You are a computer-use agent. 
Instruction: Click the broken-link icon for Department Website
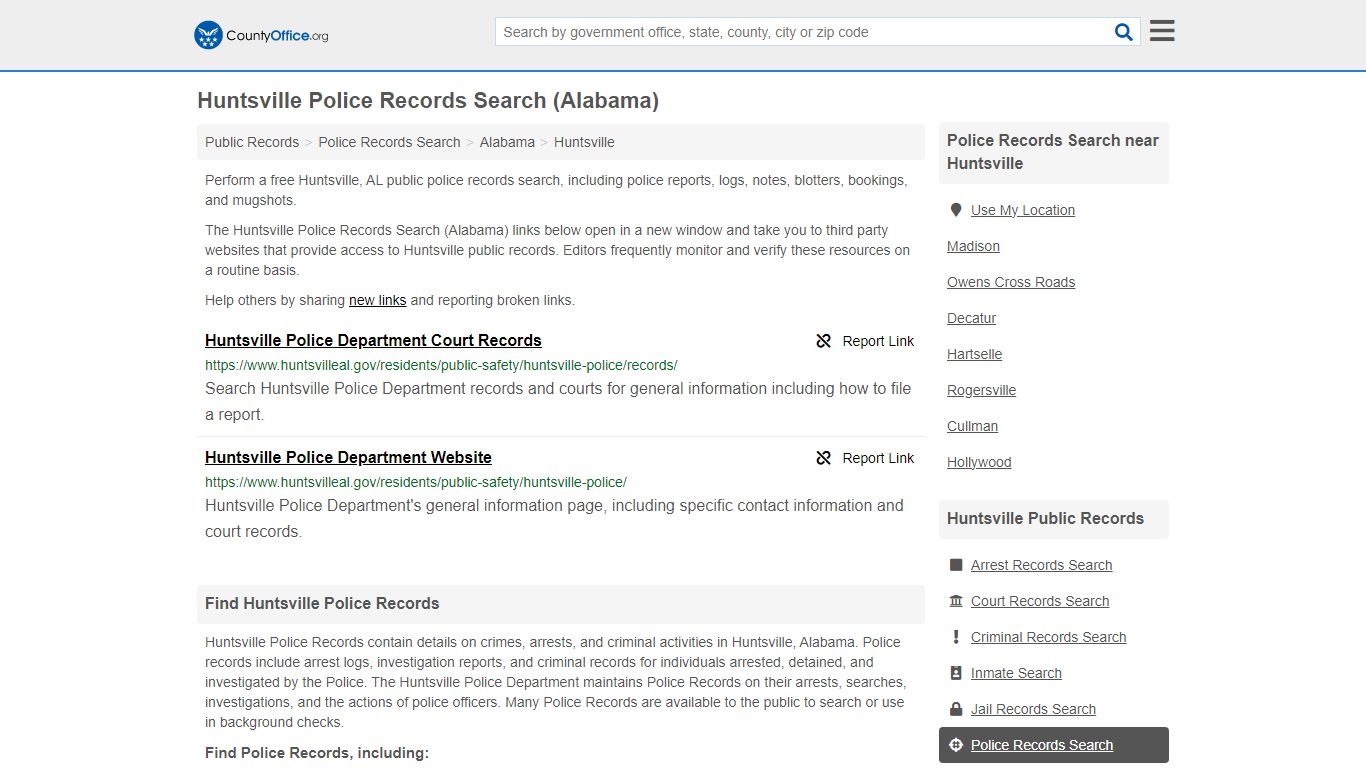(x=824, y=458)
